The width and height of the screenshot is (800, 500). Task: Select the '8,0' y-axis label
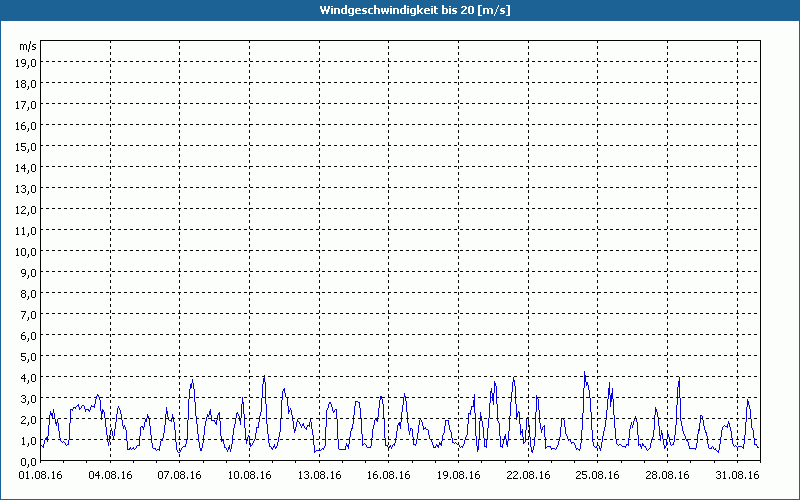pos(28,294)
